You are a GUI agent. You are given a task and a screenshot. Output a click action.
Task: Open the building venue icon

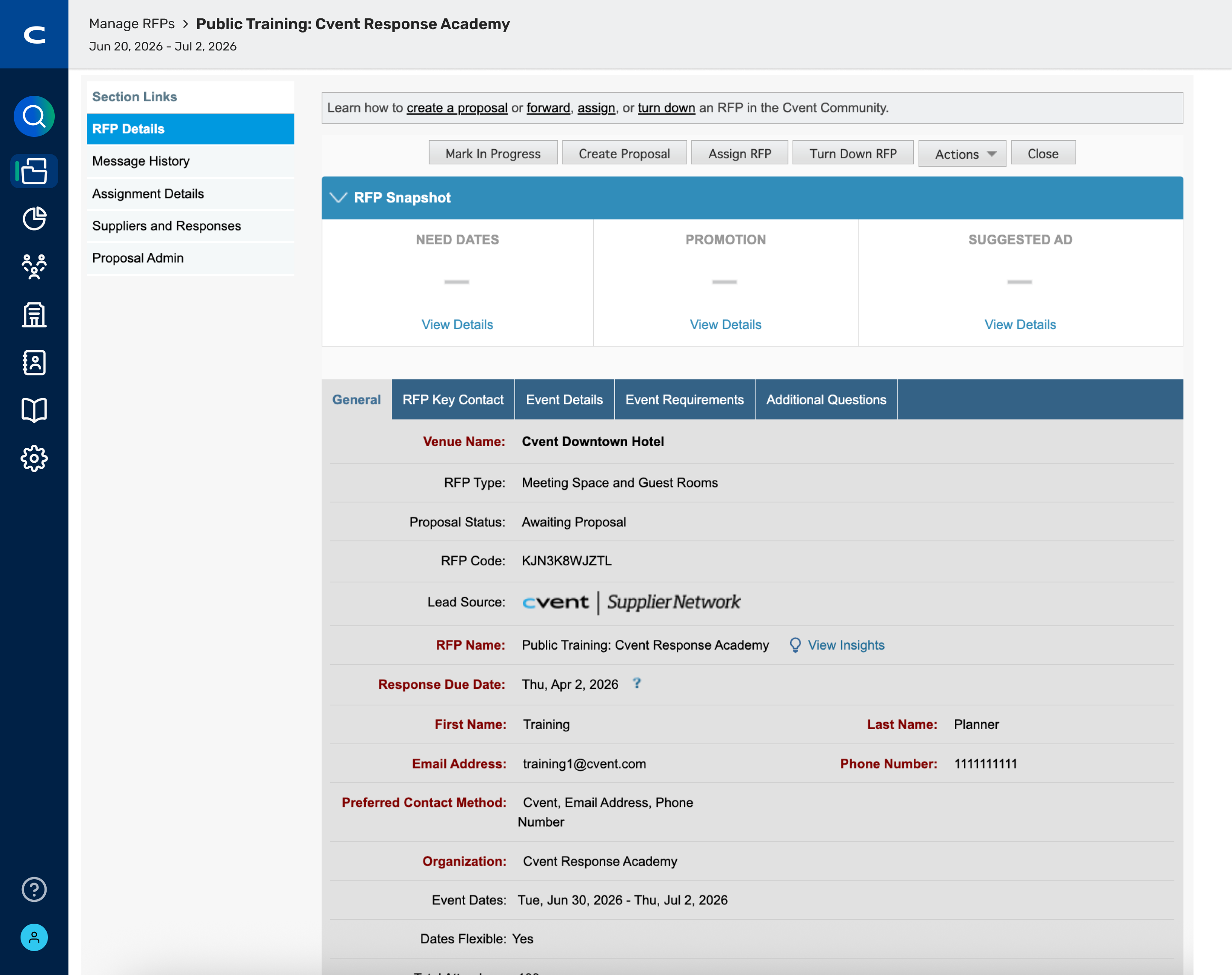click(x=34, y=315)
